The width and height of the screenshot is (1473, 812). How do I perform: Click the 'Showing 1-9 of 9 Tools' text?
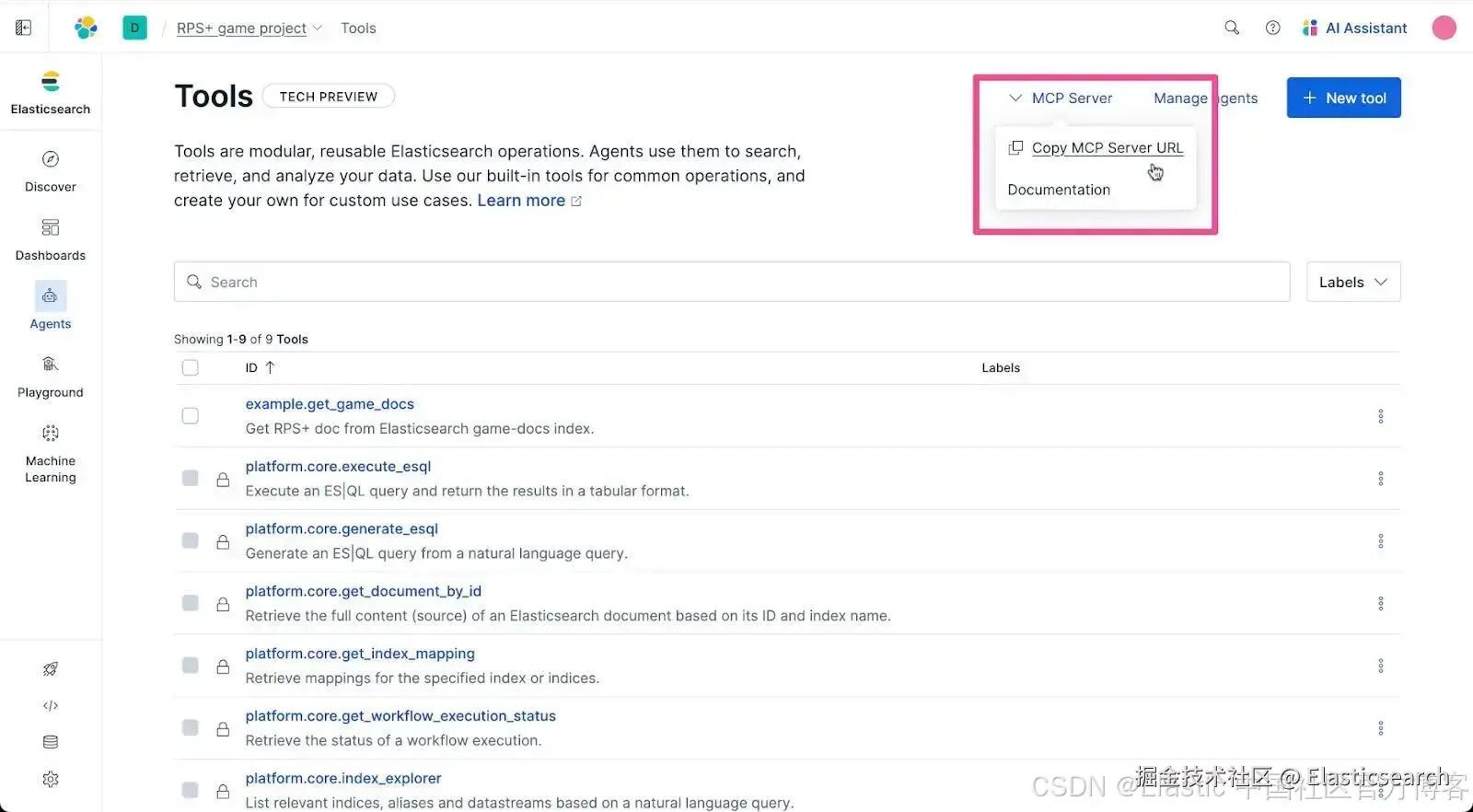(x=241, y=339)
